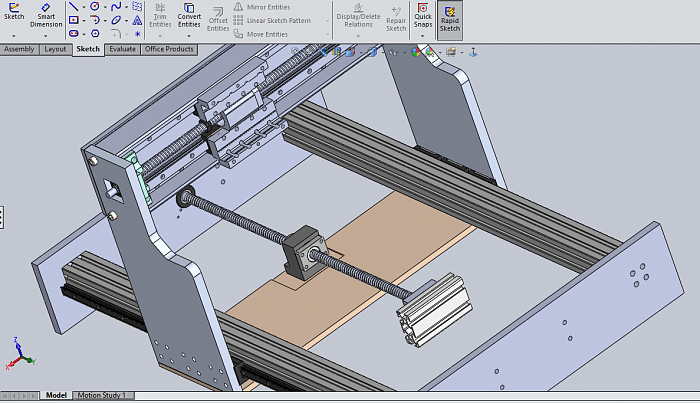Open the Motion Study 1 tab
The width and height of the screenshot is (700, 403).
[102, 396]
